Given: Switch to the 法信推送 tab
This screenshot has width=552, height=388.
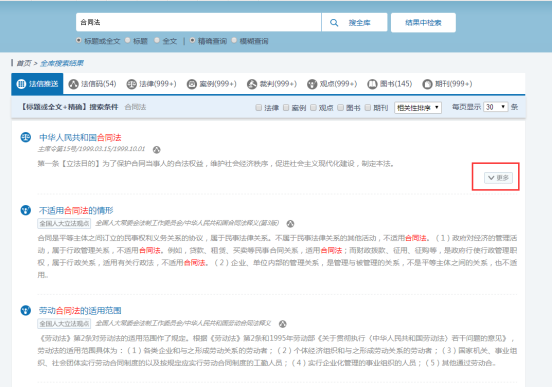Looking at the screenshot, I should (37, 84).
